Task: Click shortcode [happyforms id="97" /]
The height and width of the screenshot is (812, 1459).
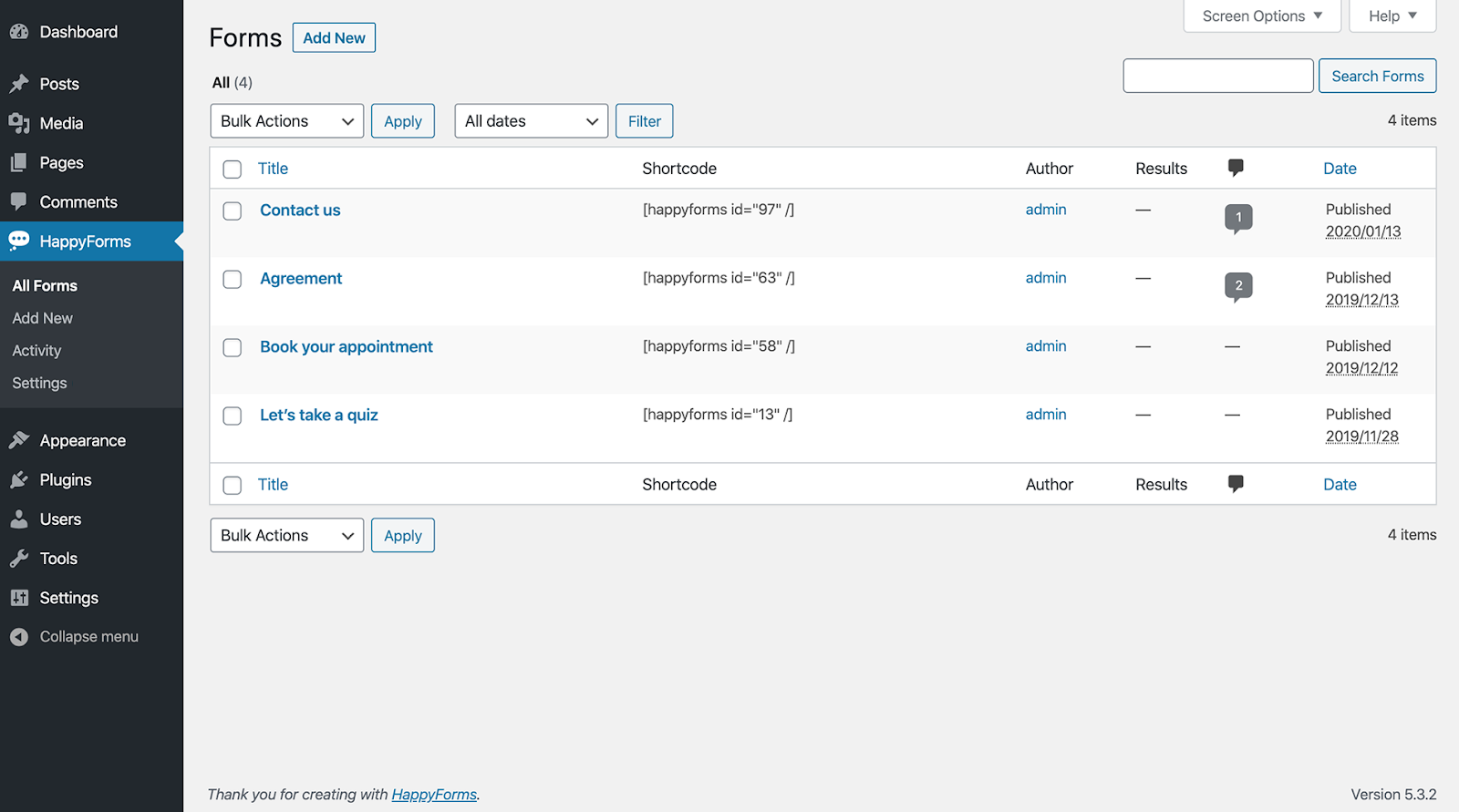Action: [x=719, y=210]
